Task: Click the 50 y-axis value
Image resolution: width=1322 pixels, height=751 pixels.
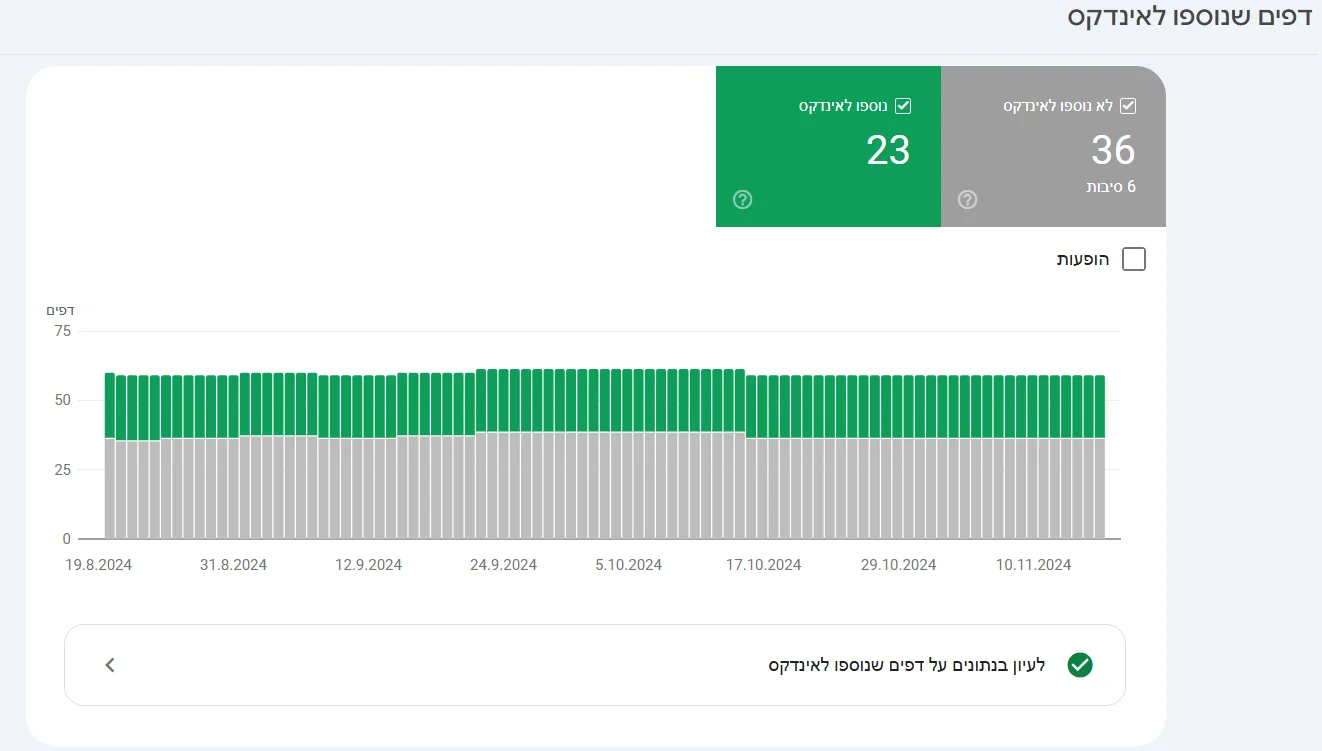Action: click(62, 400)
